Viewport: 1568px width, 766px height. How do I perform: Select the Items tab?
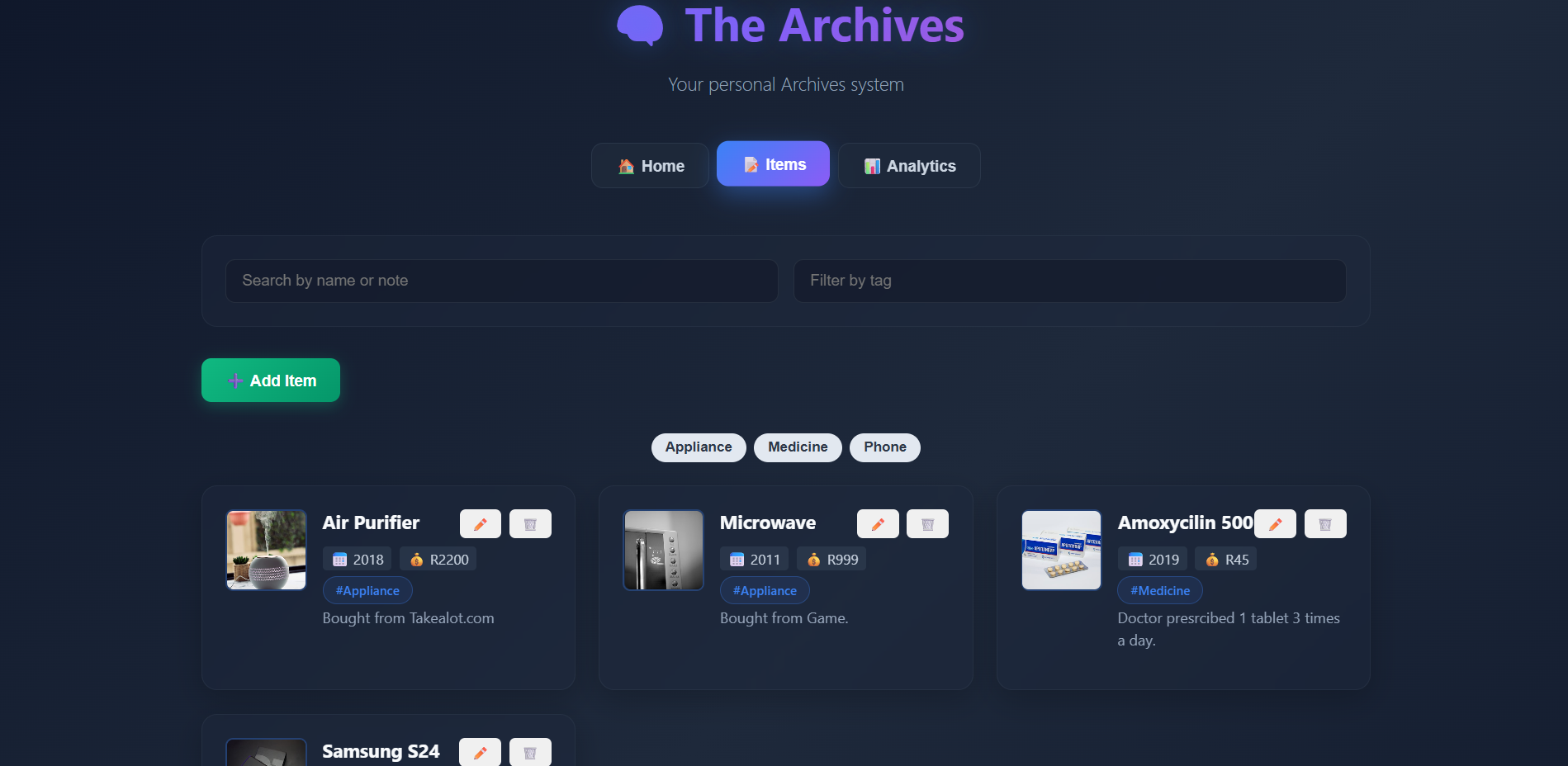coord(773,164)
